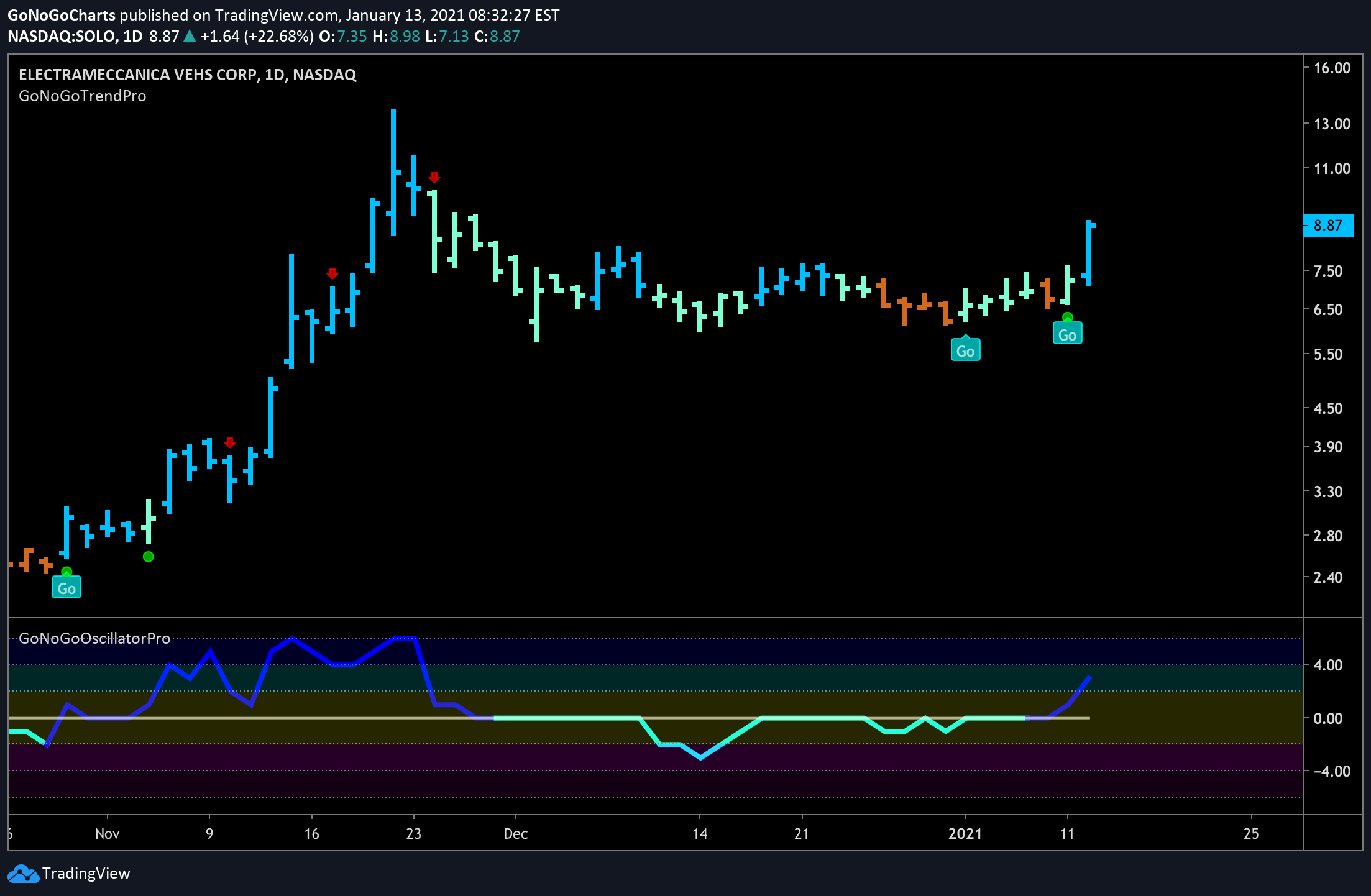The height and width of the screenshot is (896, 1371).
Task: Click the Dec date label on time axis
Action: click(x=516, y=834)
